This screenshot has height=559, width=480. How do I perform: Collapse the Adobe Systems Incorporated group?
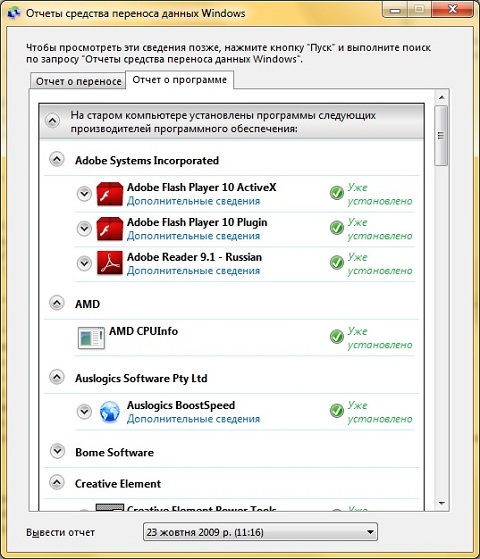pyautogui.click(x=57, y=159)
